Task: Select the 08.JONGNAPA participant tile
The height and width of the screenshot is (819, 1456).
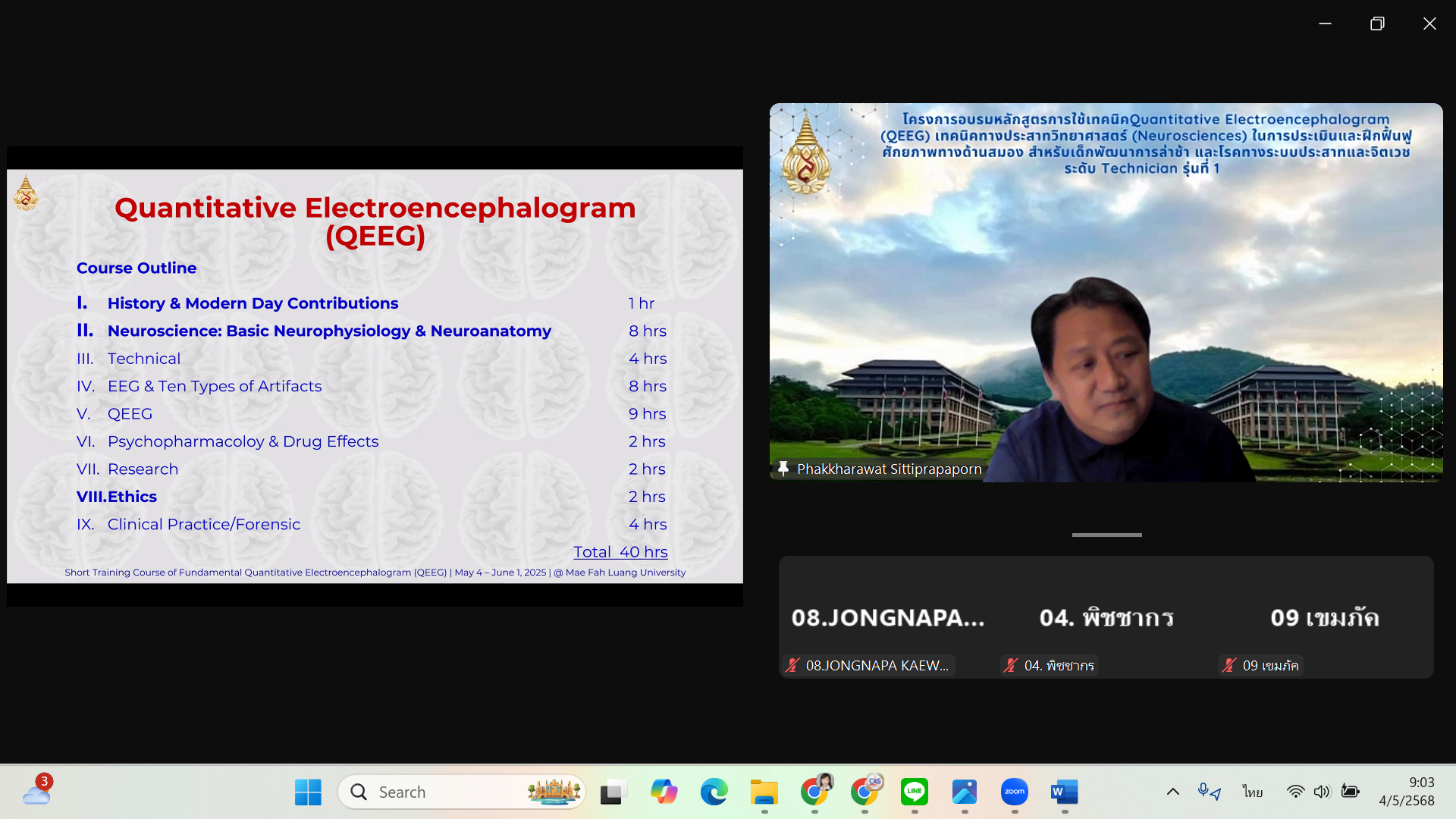Action: pos(888,617)
